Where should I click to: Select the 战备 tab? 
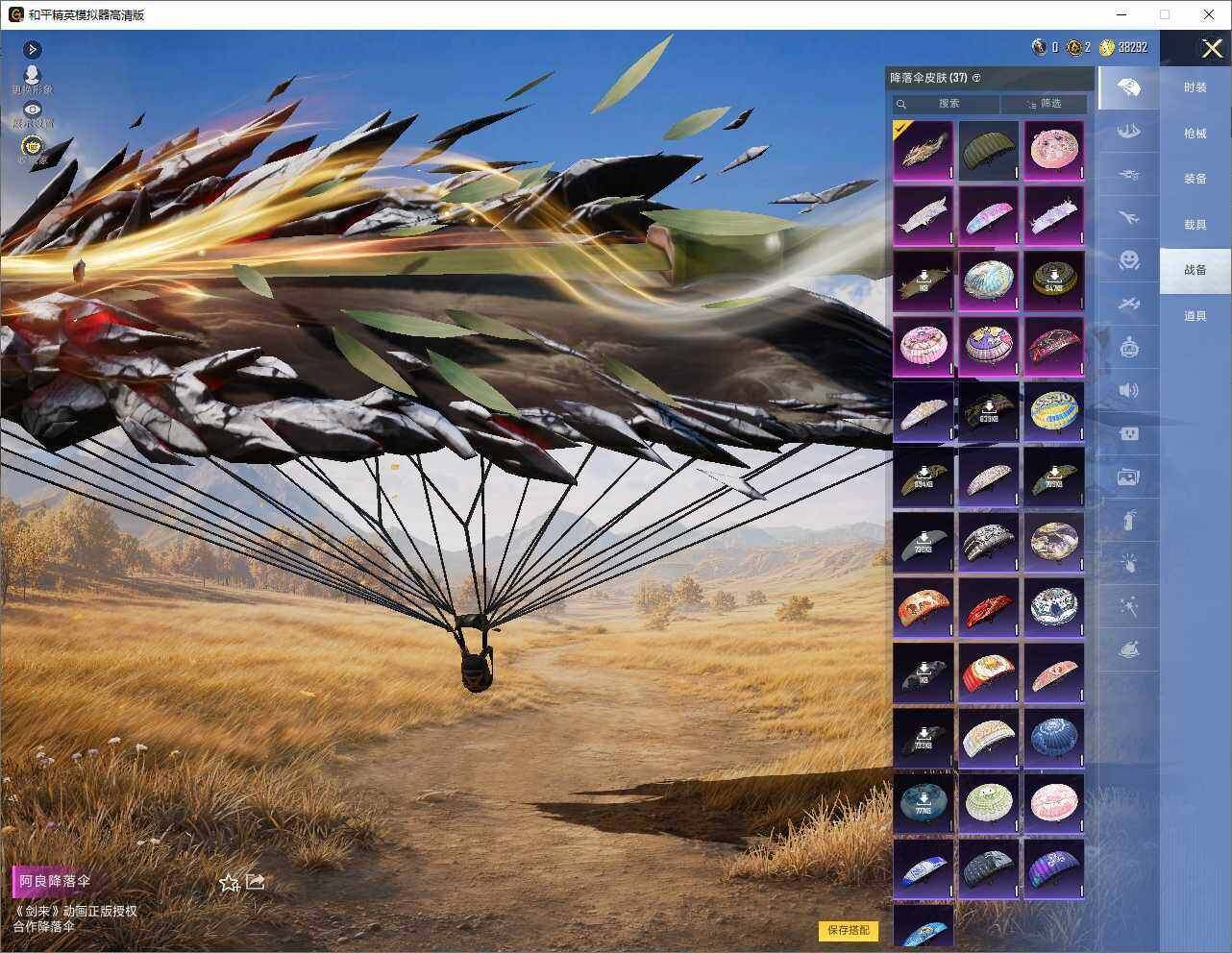click(1195, 270)
